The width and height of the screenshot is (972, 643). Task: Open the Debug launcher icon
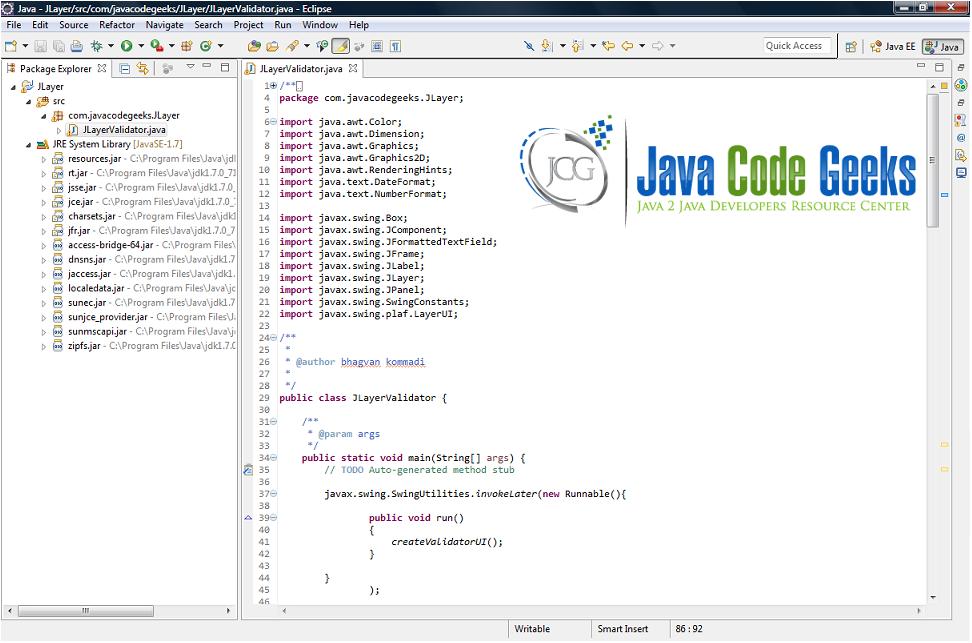click(x=97, y=46)
